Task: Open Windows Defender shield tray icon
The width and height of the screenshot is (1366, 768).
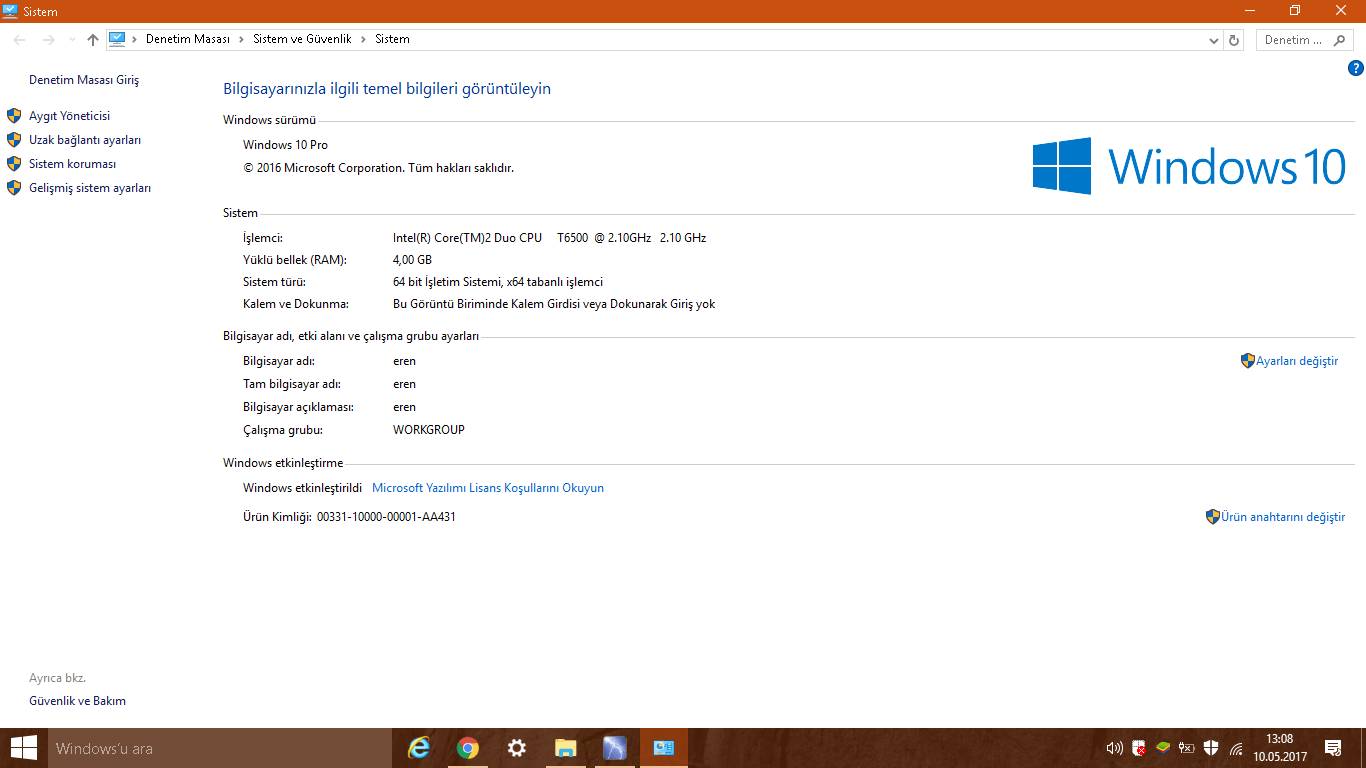Action: pyautogui.click(x=1211, y=747)
